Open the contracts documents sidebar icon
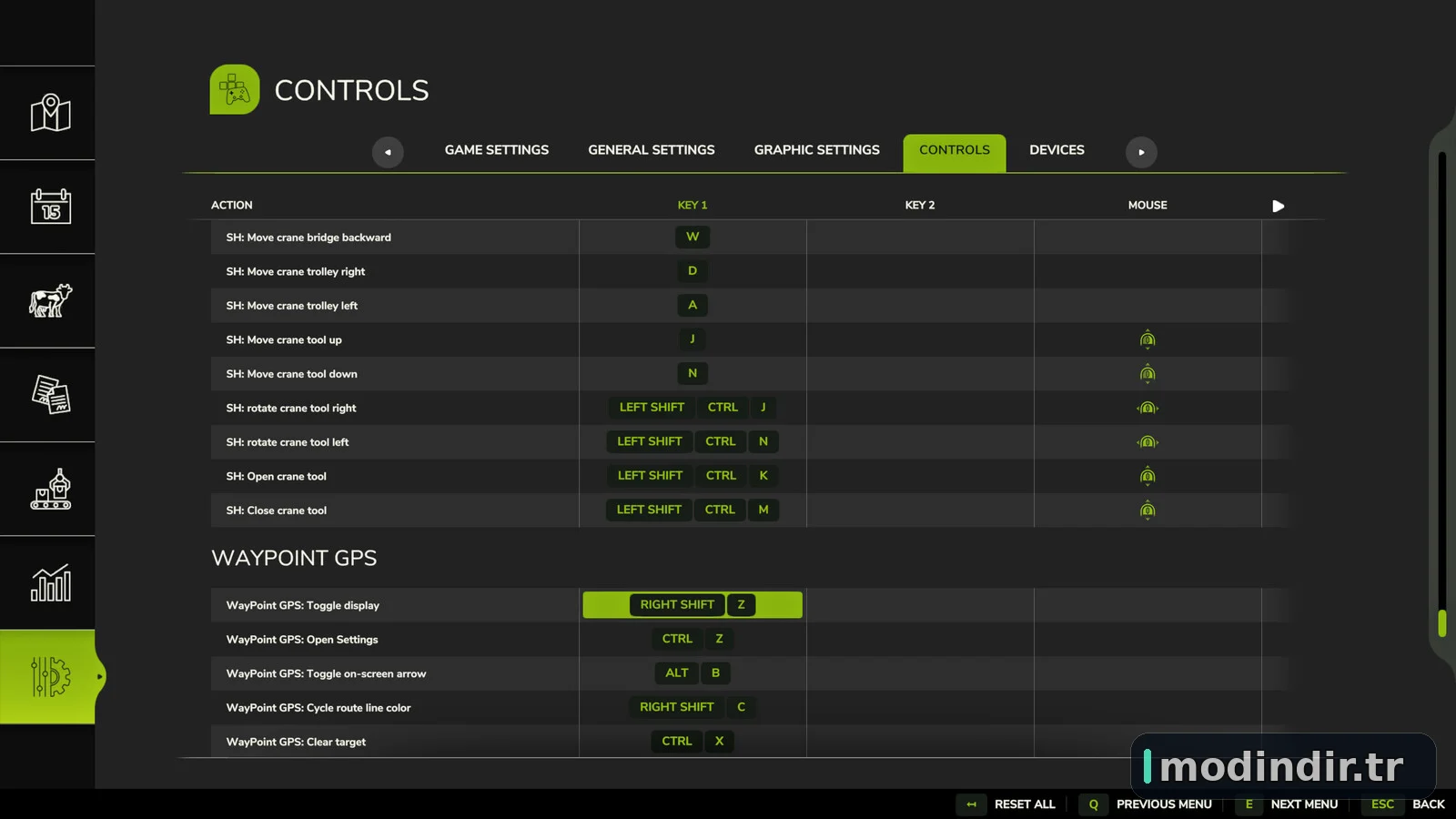This screenshot has width=1456, height=819. pos(50,395)
